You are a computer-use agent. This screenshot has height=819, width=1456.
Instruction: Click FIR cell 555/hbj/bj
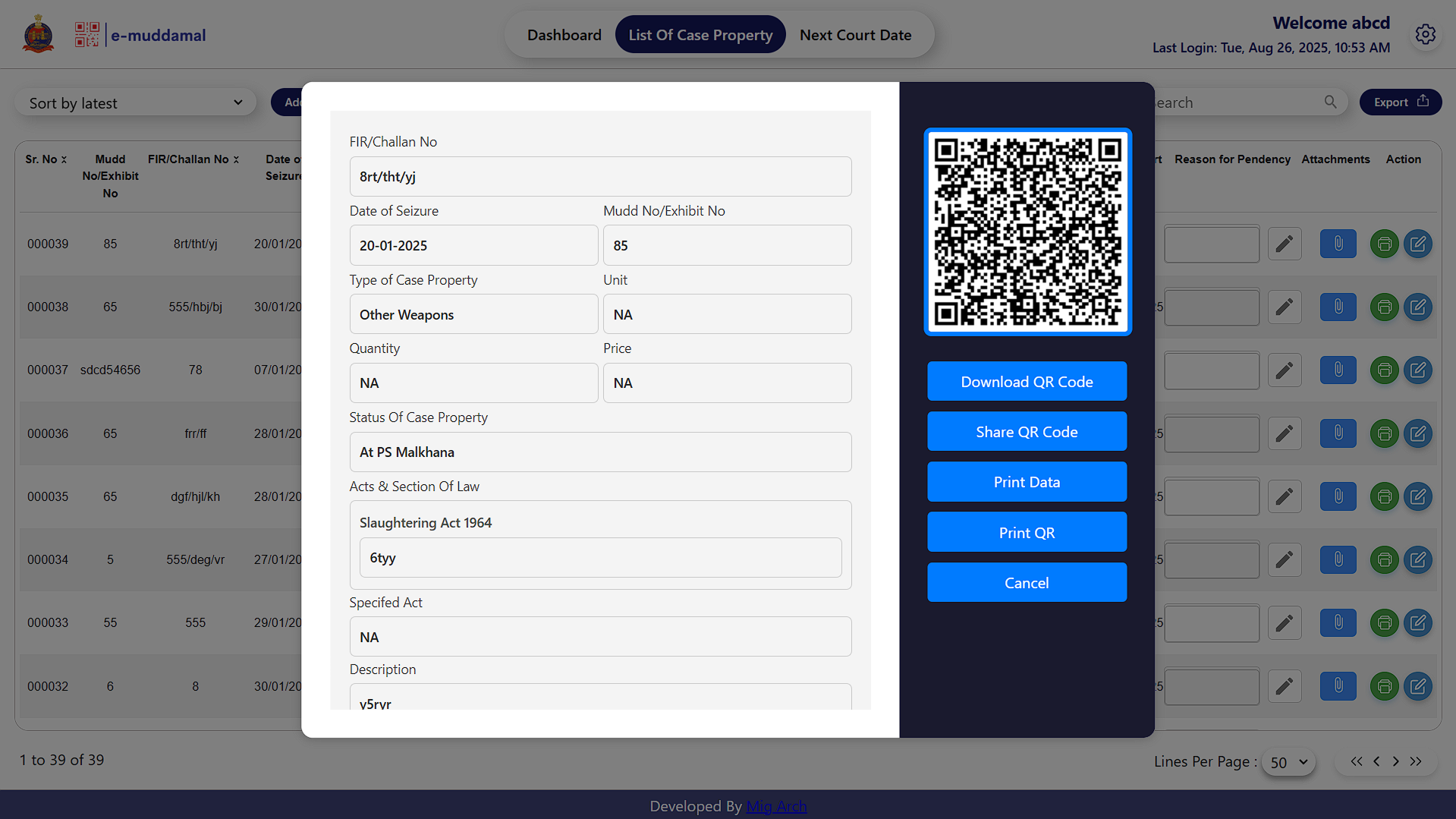[195, 307]
